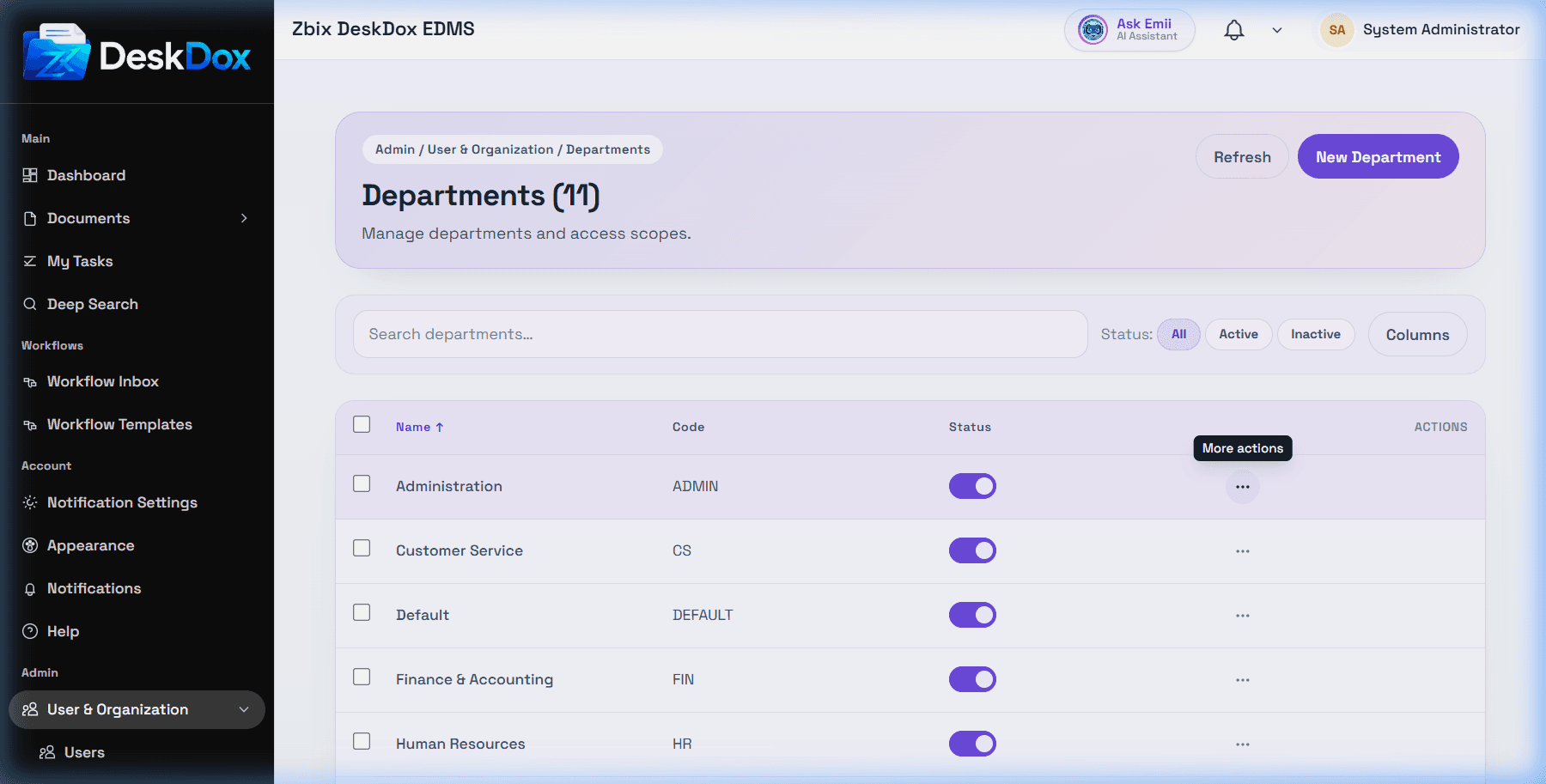
Task: Select the Inactive status filter
Action: tap(1316, 334)
